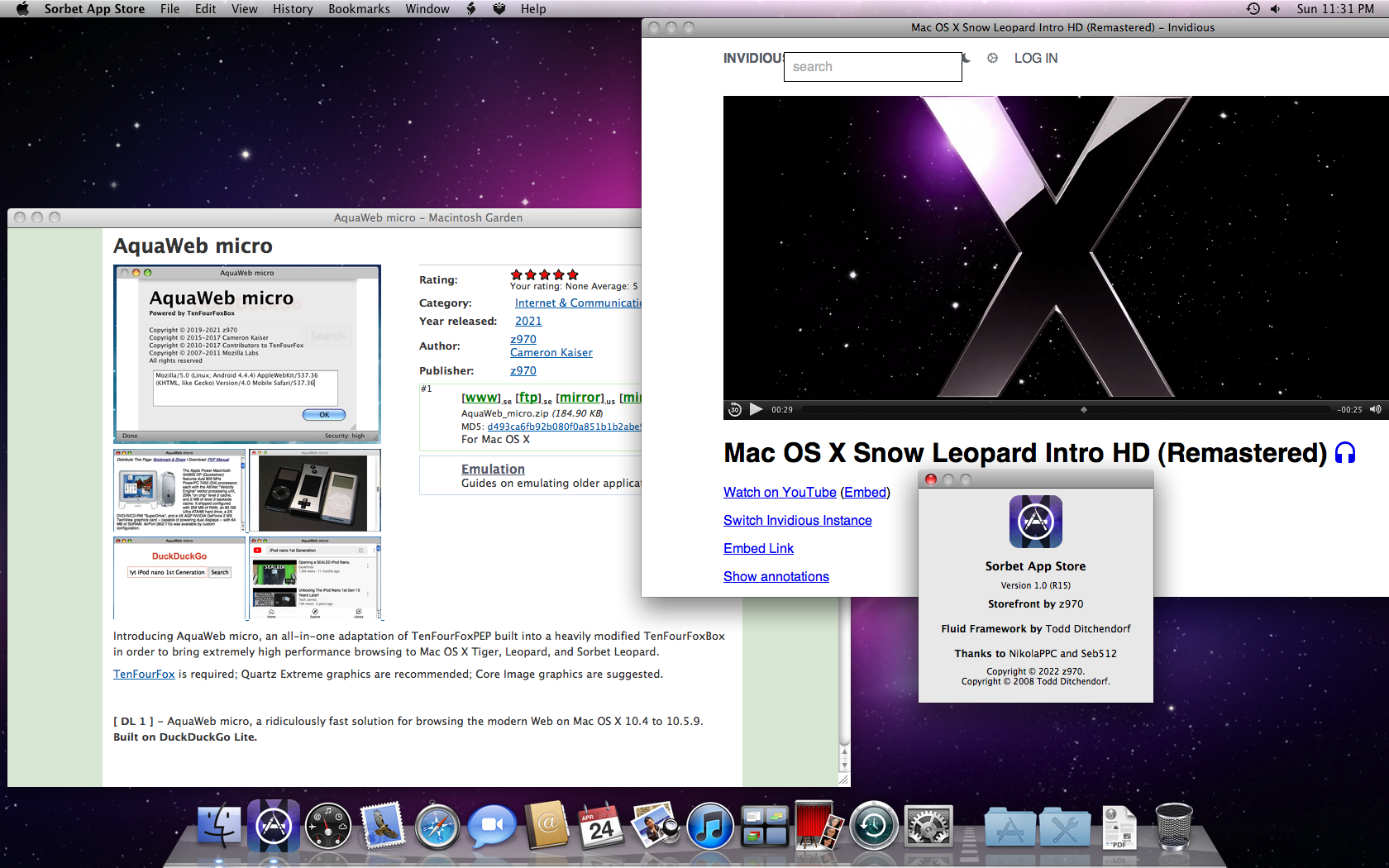Open Time Machine in the Dock
This screenshot has width=1389, height=868.
point(874,827)
